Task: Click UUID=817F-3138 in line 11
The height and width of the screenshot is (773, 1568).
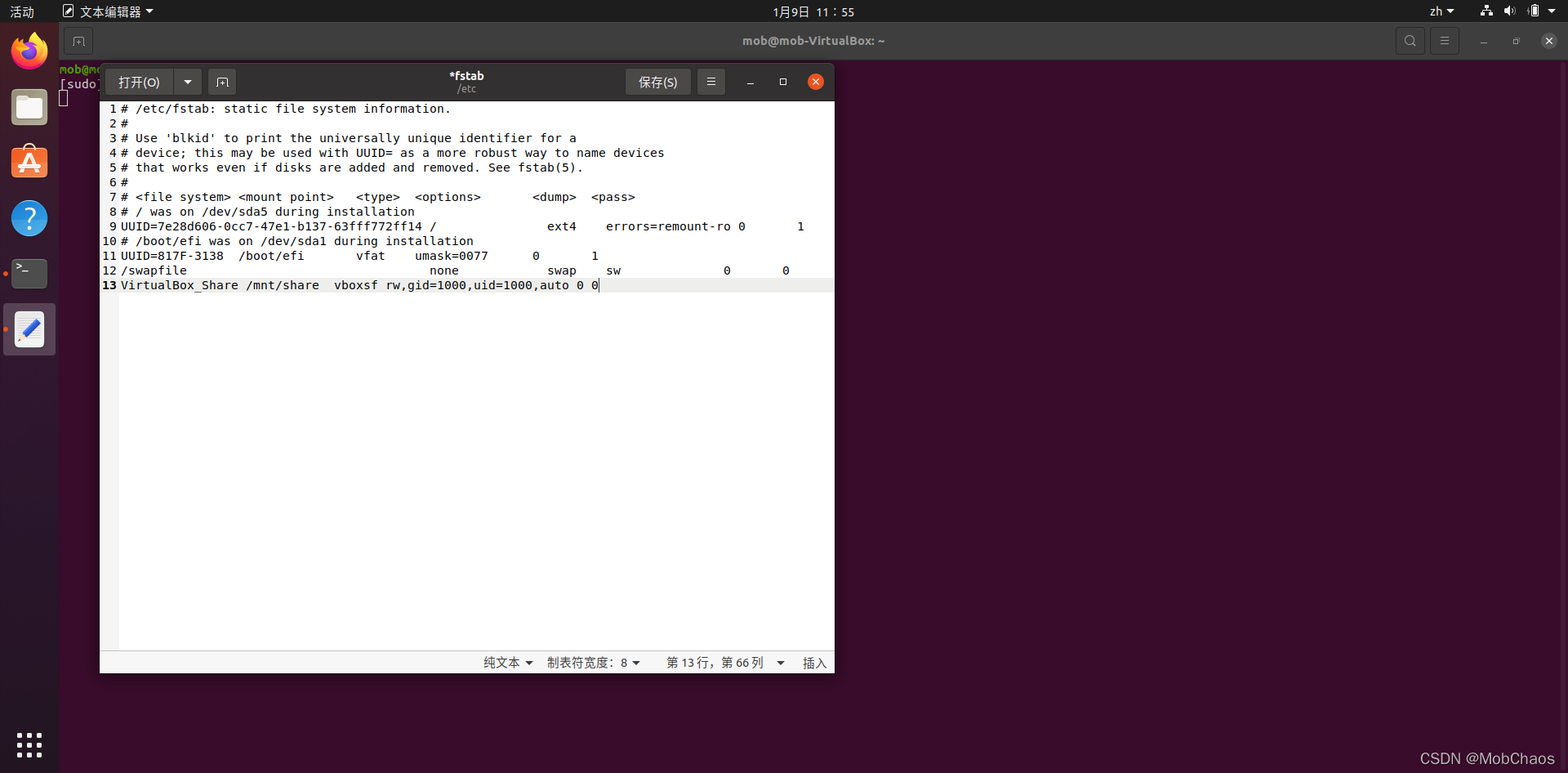Action: coord(172,256)
